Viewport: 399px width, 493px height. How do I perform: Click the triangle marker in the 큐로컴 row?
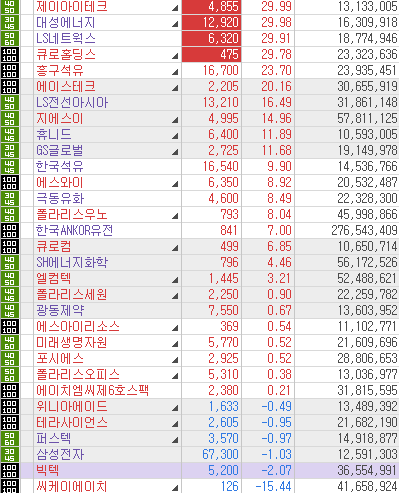coord(175,248)
